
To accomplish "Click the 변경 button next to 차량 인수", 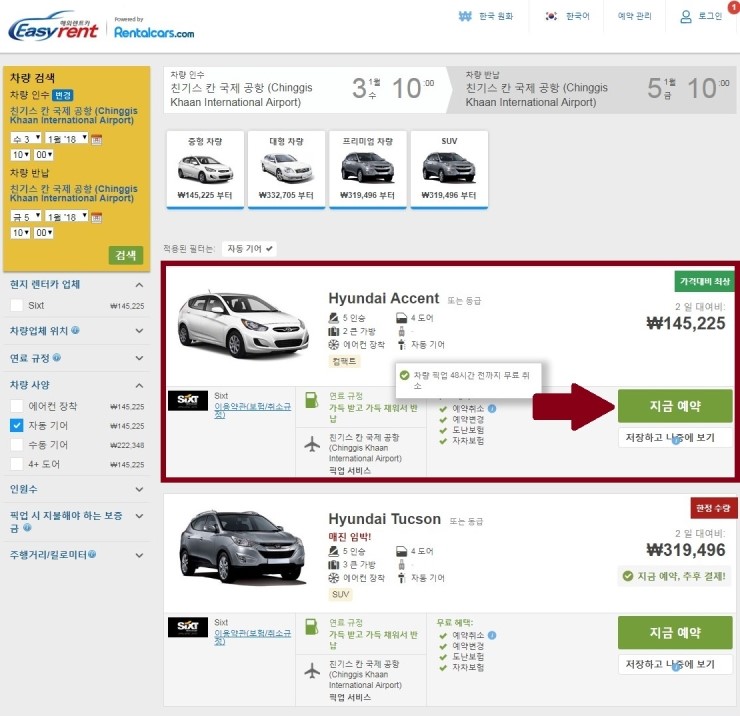I will pos(62,95).
